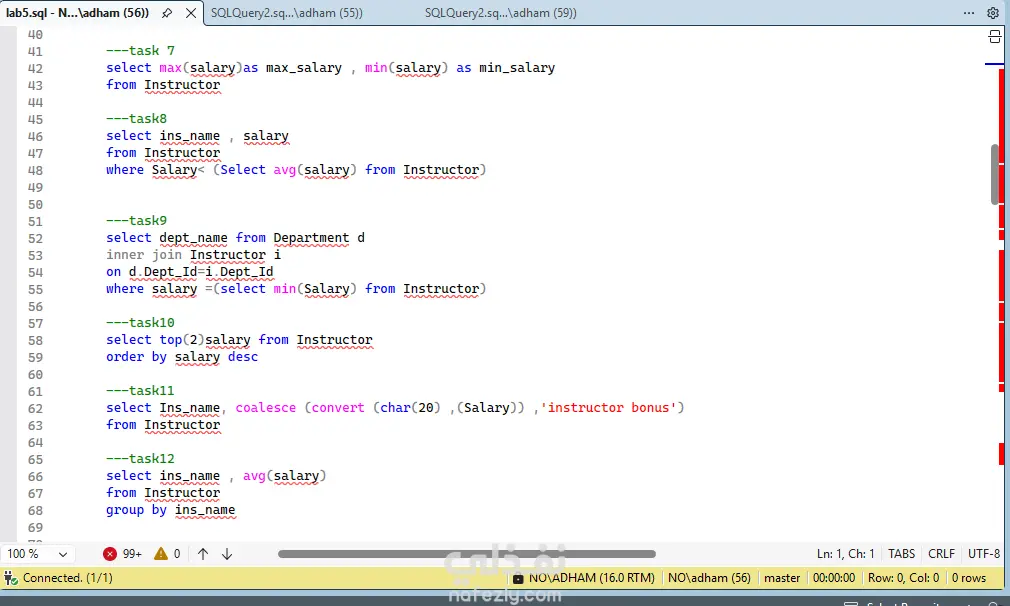This screenshot has height=606, width=1010.
Task: Click the master database status entry
Action: 782,578
